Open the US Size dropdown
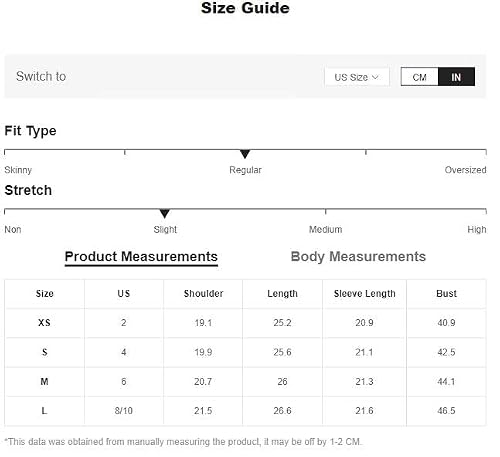This screenshot has width=500, height=457. tap(357, 77)
